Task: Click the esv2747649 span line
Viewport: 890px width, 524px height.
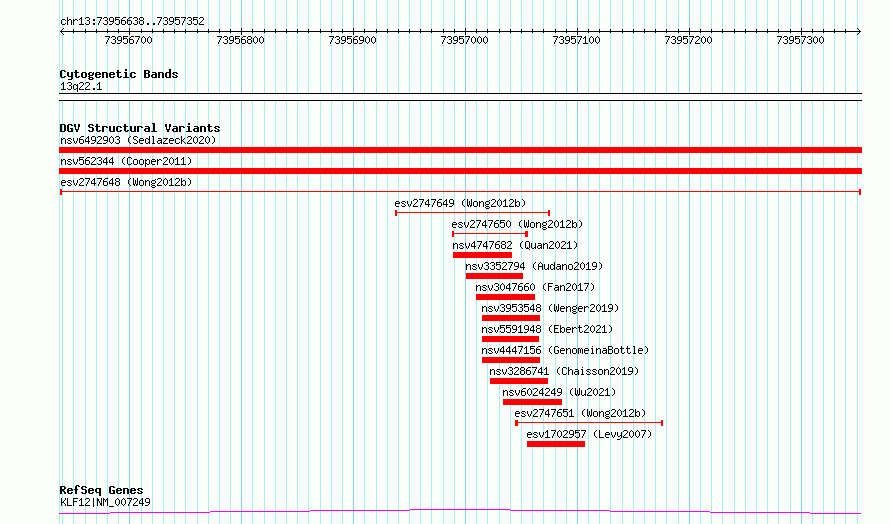Action: (472, 213)
